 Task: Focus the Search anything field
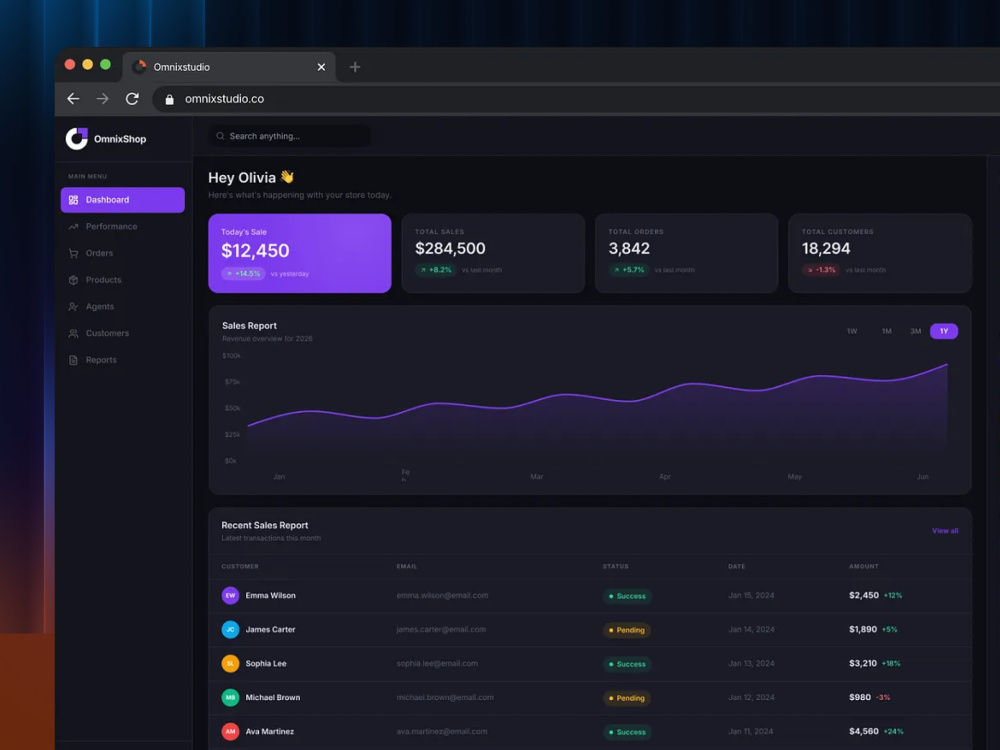click(290, 136)
